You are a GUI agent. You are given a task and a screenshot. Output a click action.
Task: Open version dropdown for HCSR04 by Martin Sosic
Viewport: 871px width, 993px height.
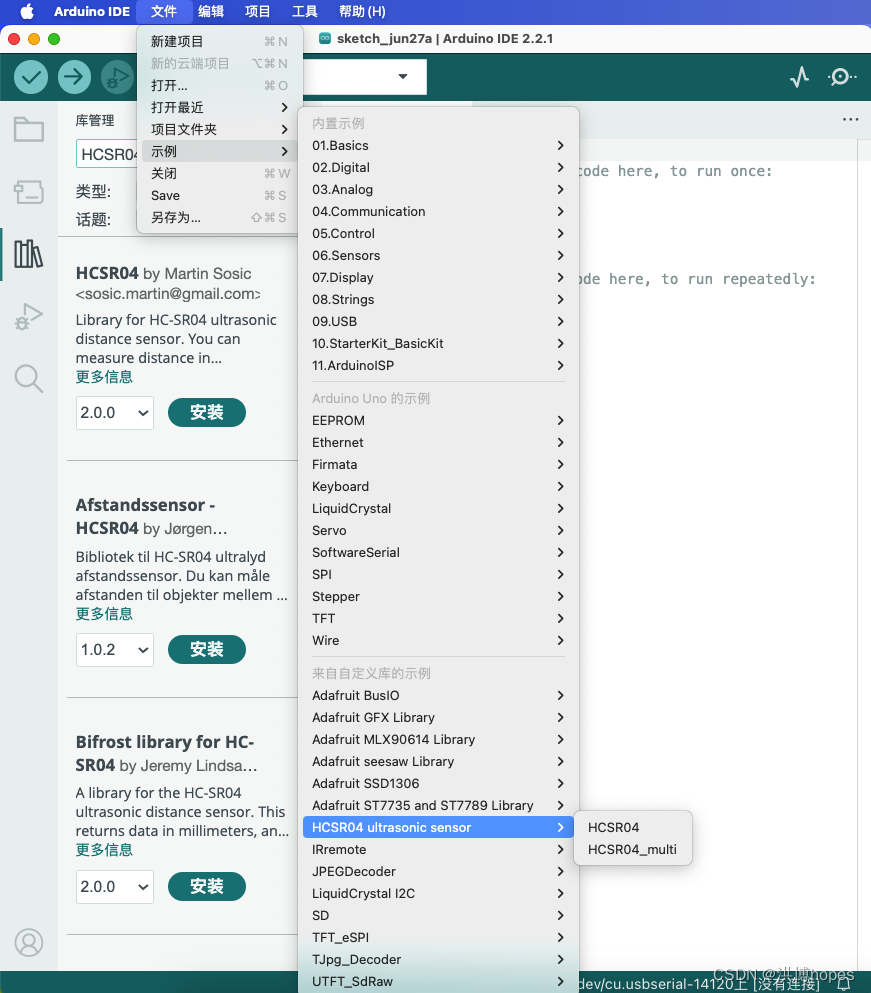coord(115,413)
